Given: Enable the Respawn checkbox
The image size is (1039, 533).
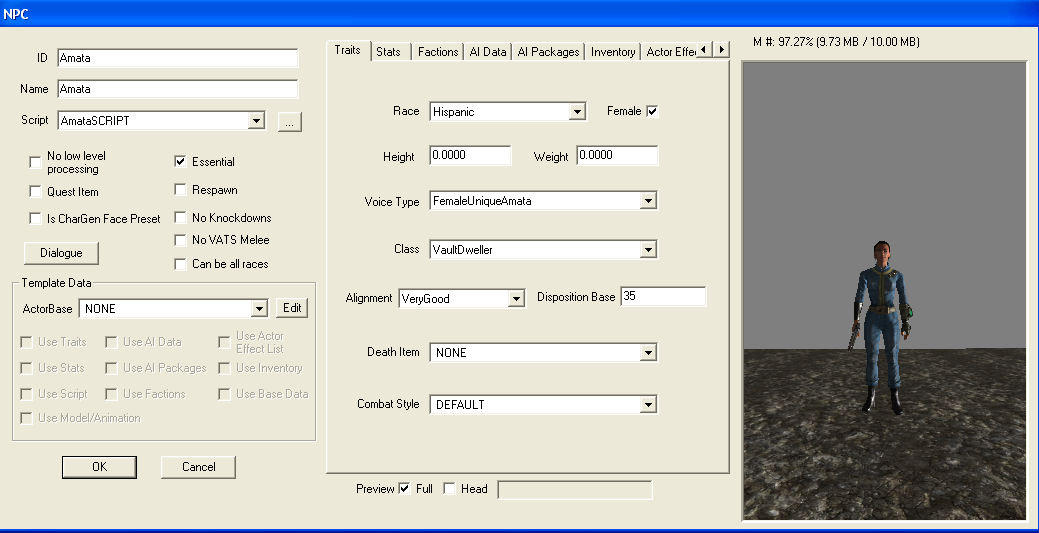Looking at the screenshot, I should [180, 190].
